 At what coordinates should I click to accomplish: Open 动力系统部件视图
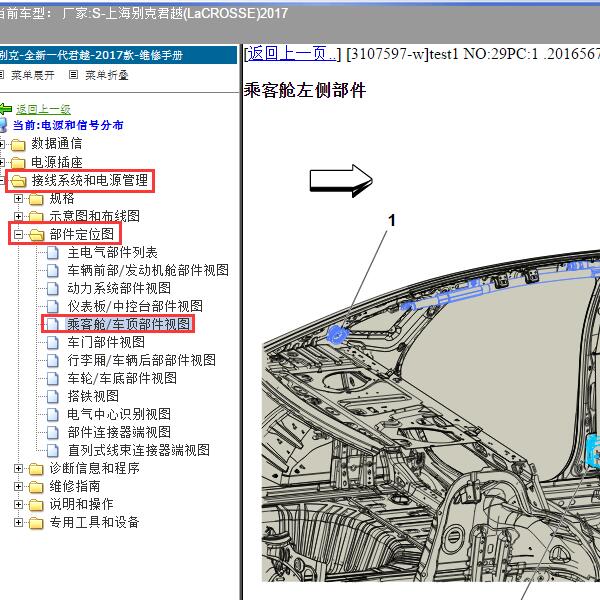coord(119,288)
